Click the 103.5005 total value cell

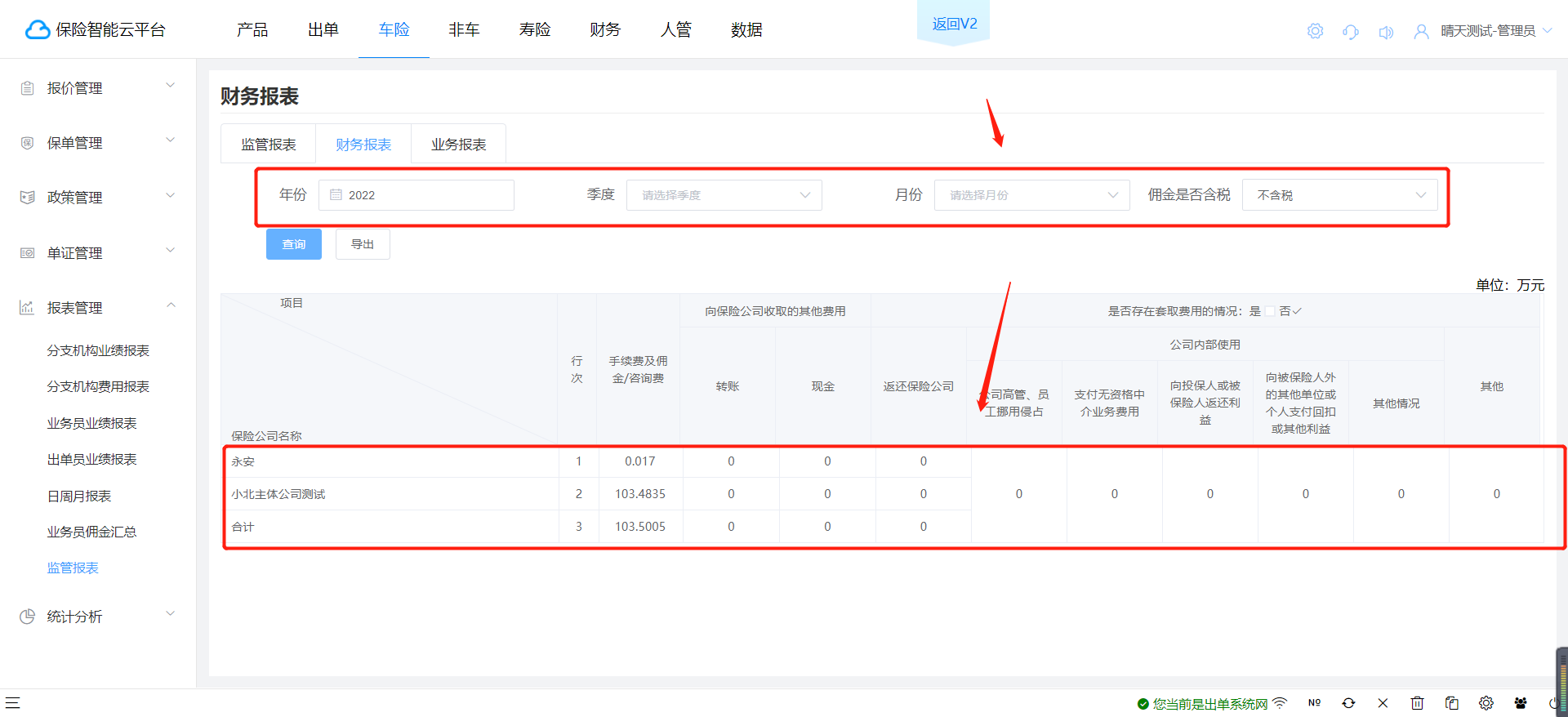click(640, 527)
